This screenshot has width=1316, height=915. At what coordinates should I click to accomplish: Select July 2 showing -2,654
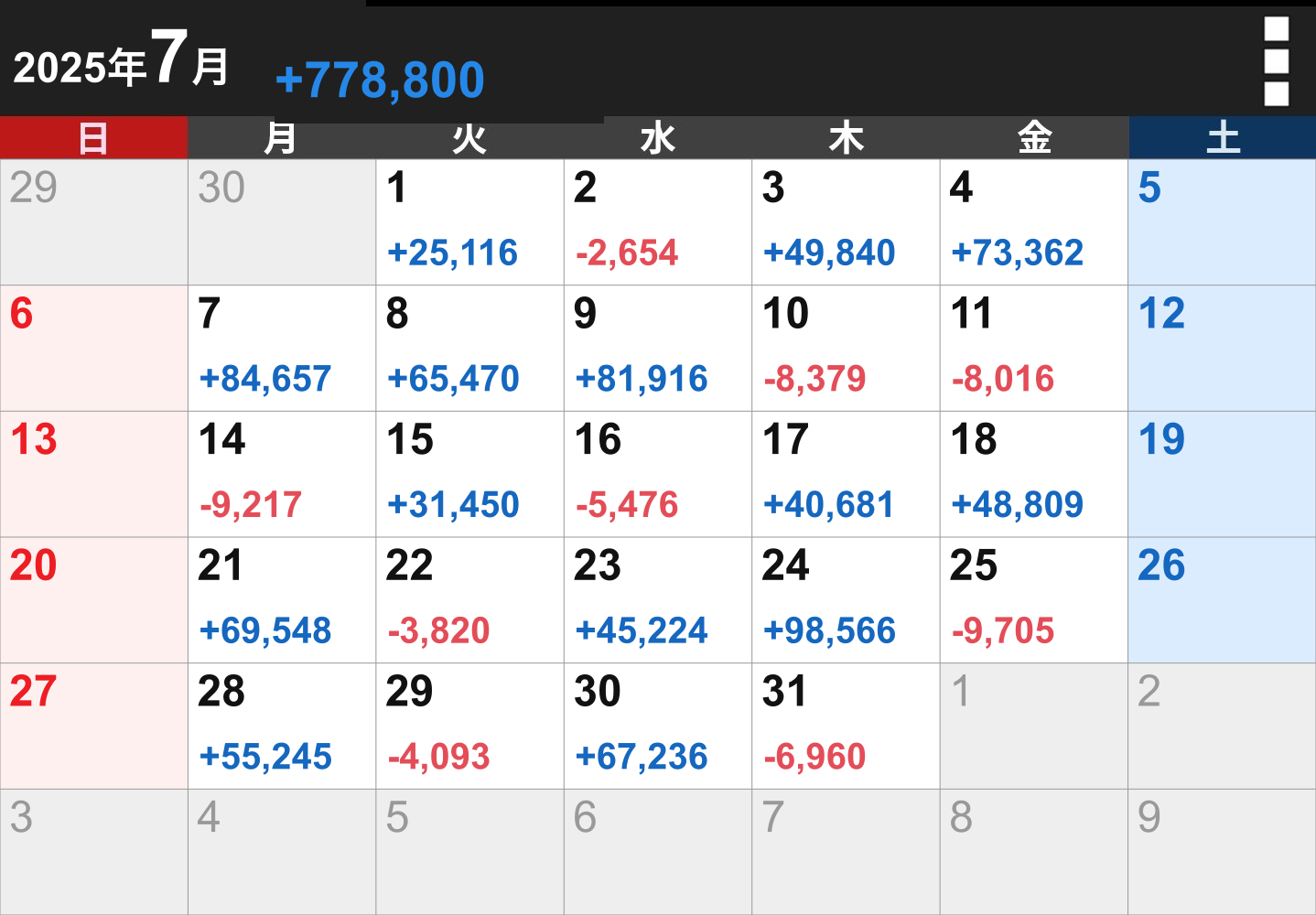click(658, 222)
